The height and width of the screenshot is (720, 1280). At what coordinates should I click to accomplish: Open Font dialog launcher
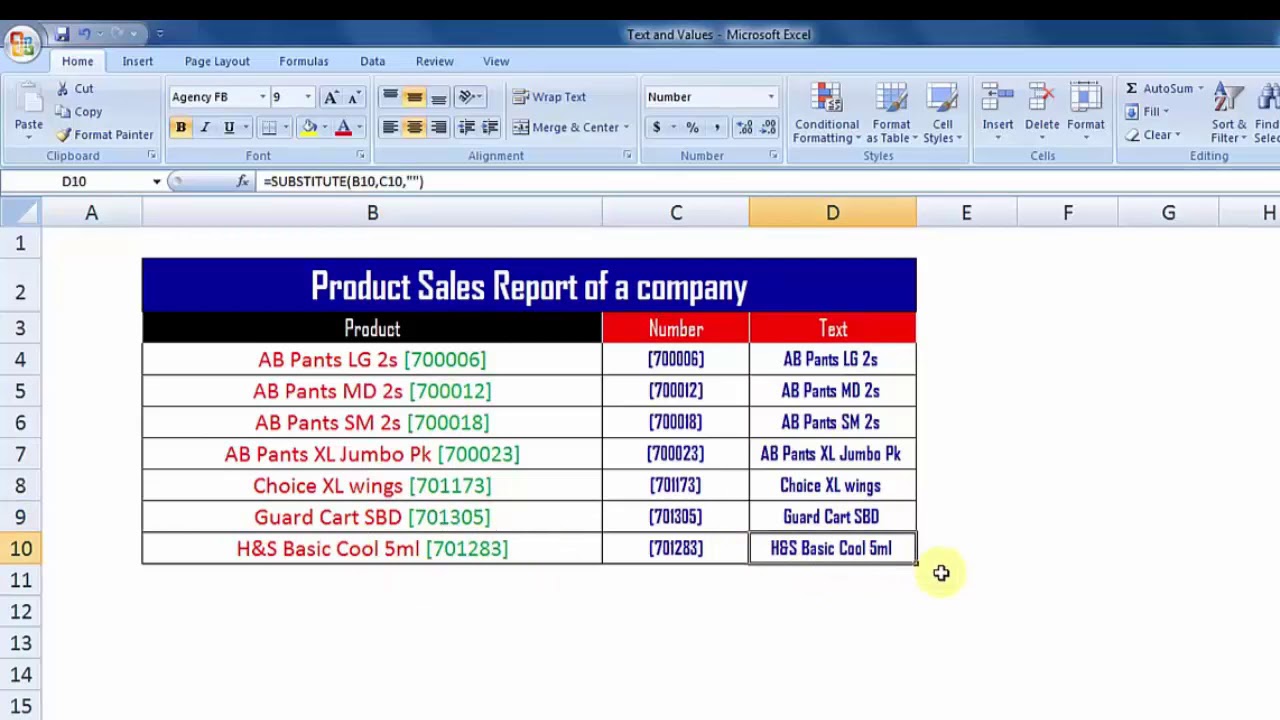click(360, 156)
